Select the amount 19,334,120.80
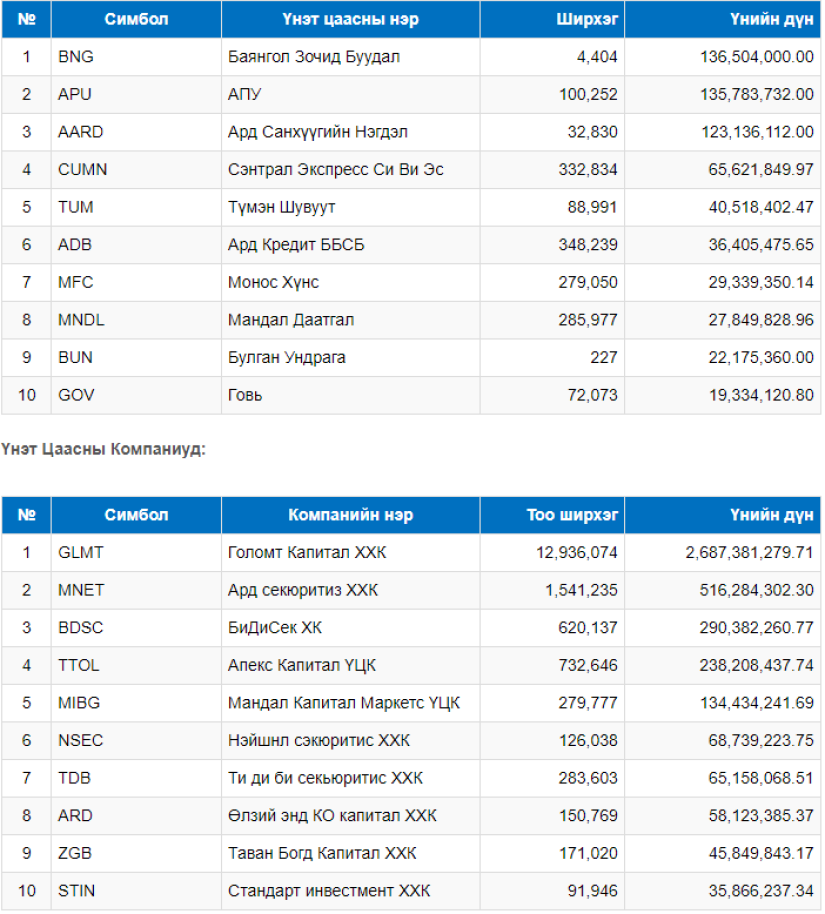Image resolution: width=825 pixels, height=914 pixels. 761,395
